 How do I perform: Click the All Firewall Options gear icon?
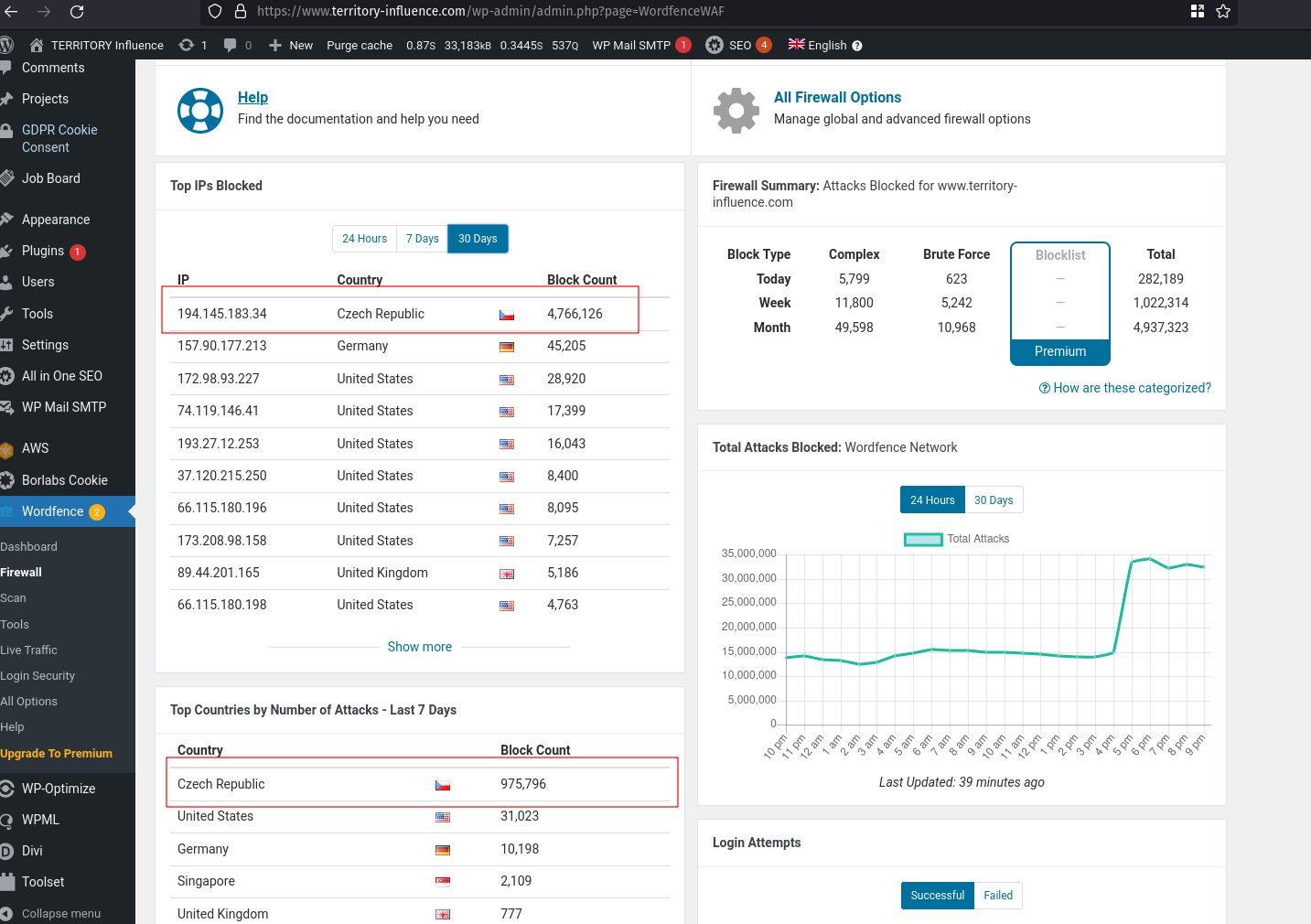736,111
